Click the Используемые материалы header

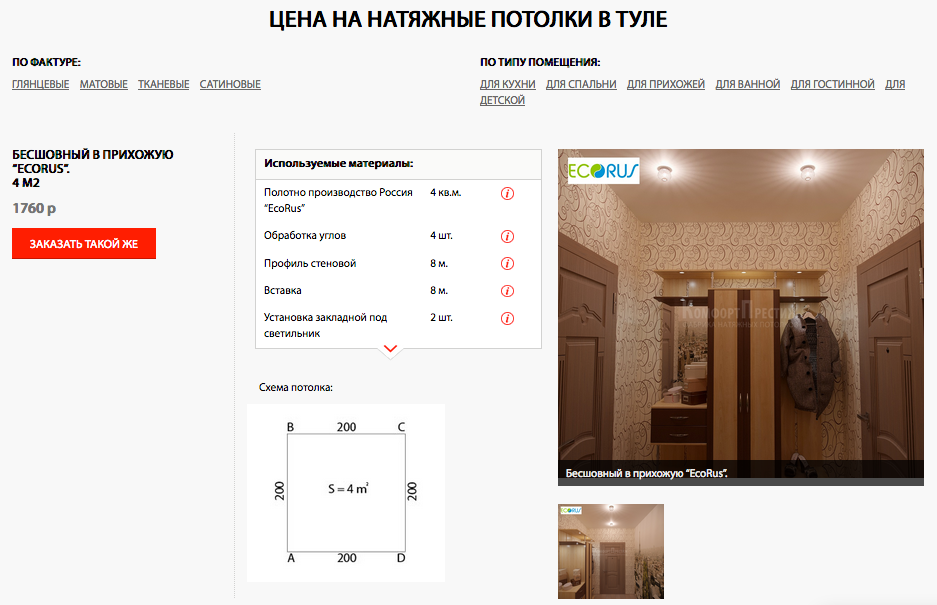339,163
